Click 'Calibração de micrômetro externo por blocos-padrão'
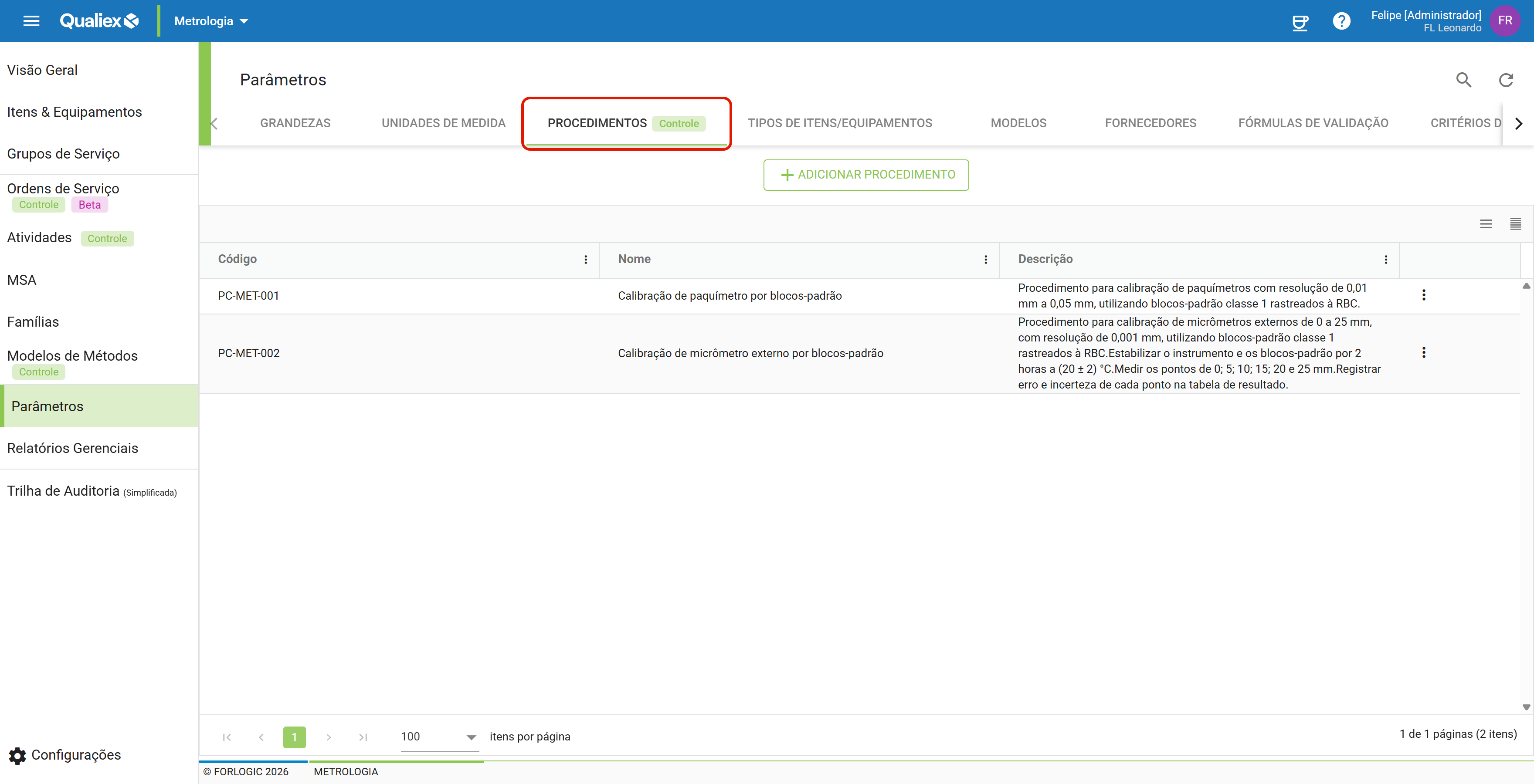Screen dimensions: 1534x784 pos(750,354)
